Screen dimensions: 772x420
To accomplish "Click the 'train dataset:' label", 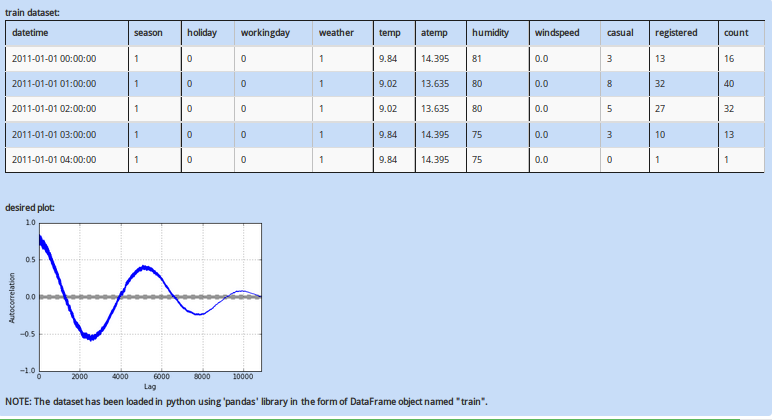I will (x=33, y=11).
